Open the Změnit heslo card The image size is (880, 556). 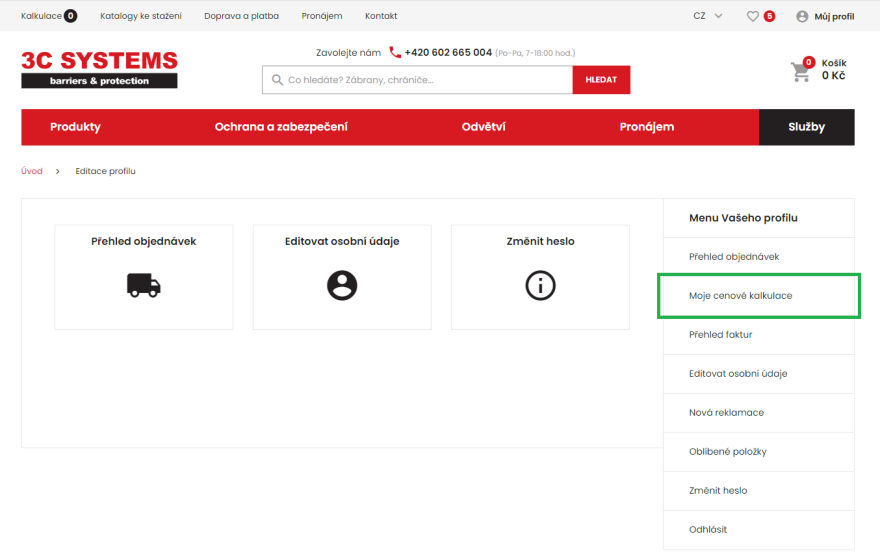540,277
